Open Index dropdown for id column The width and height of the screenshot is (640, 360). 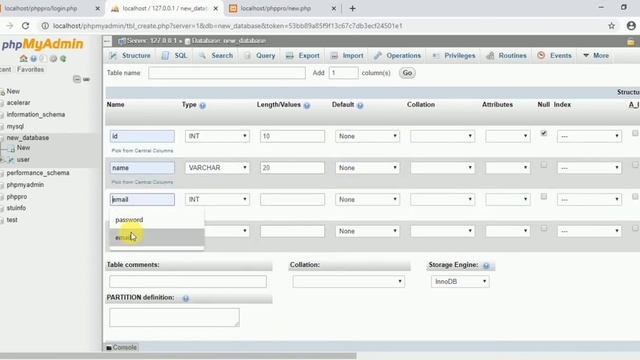(x=589, y=136)
